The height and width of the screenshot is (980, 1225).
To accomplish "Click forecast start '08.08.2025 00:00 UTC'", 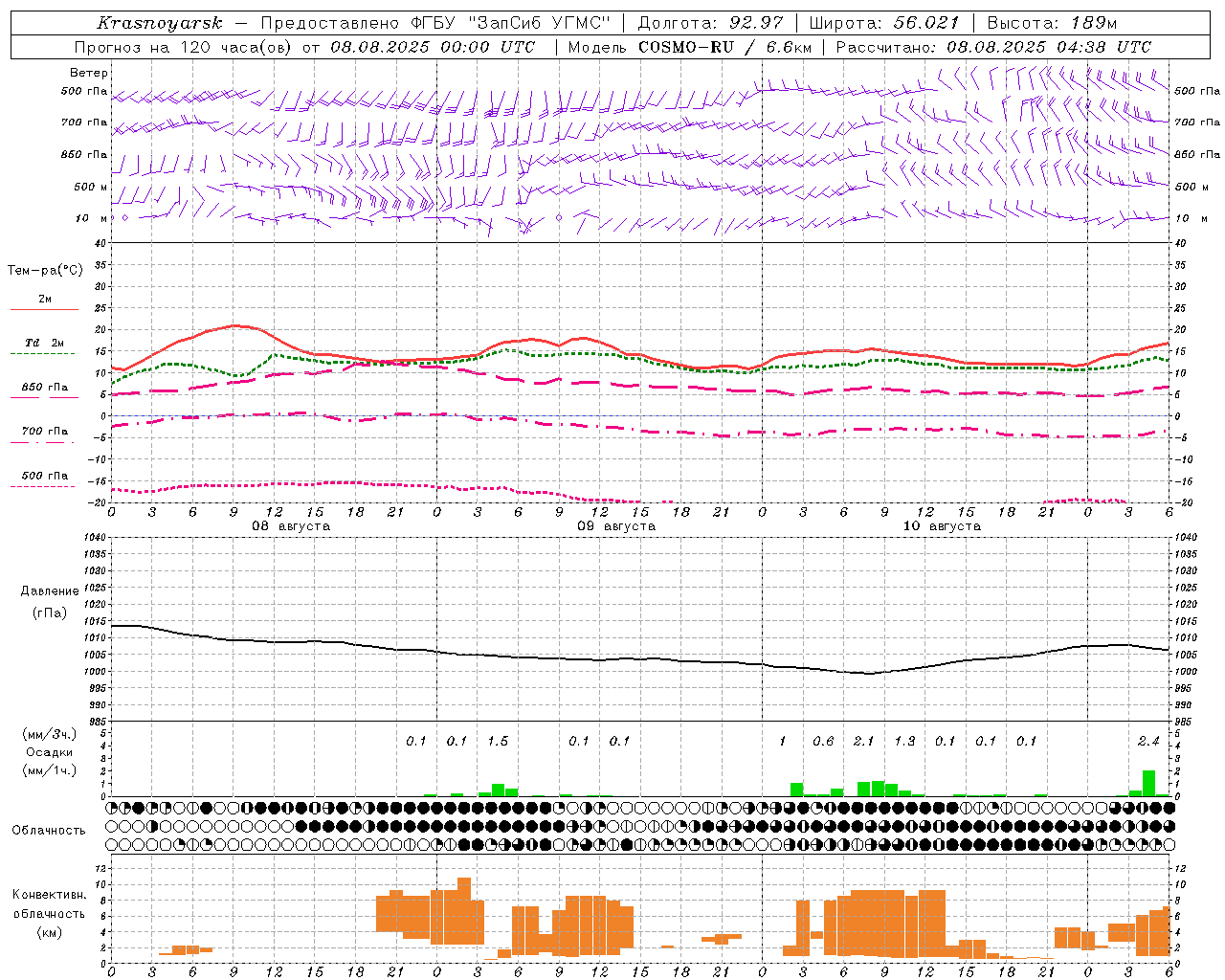I will (433, 47).
